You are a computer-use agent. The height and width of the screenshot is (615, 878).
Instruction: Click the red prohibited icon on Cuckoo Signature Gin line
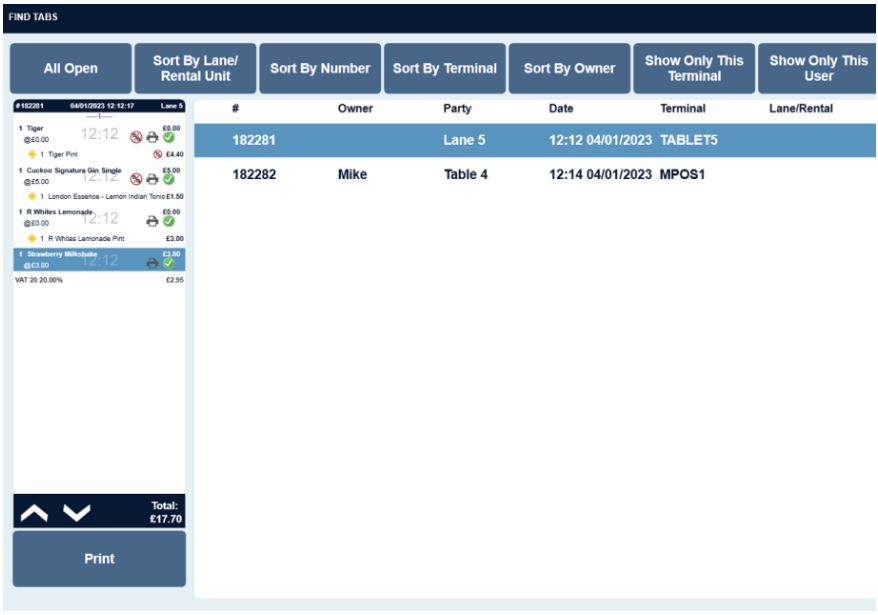coord(136,179)
